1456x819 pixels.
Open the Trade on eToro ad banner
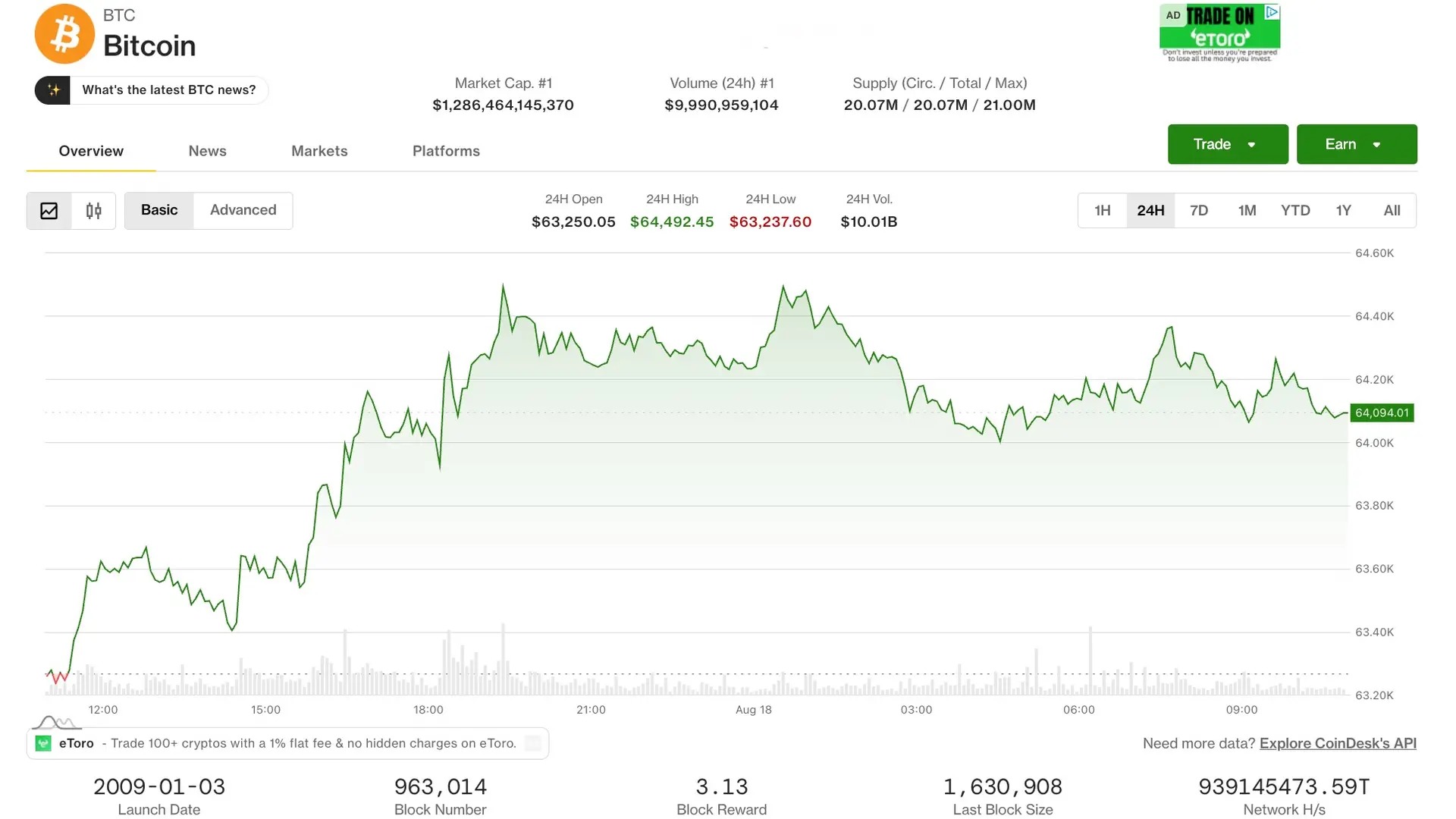1219,33
